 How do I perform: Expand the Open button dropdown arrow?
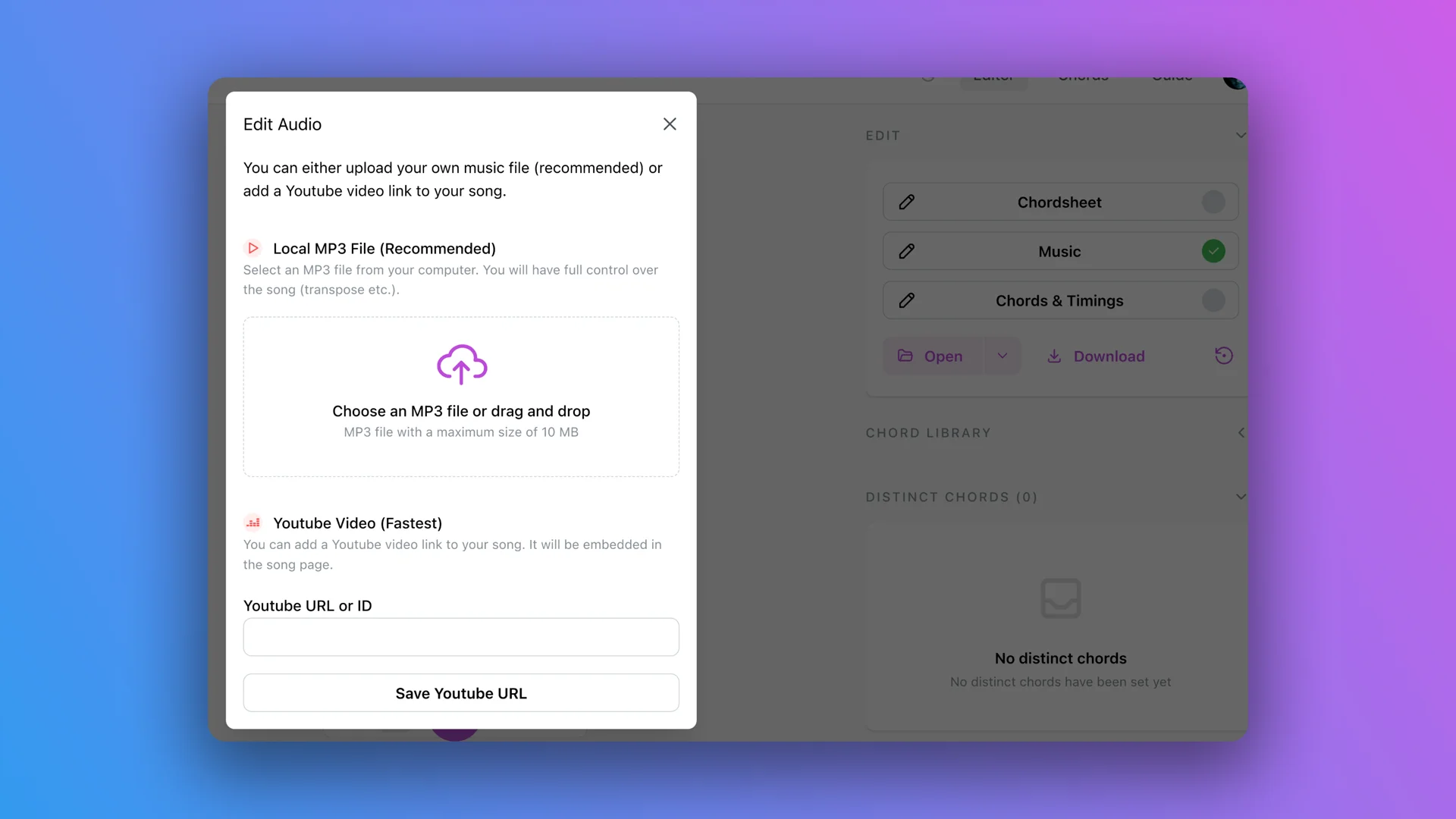pyautogui.click(x=1003, y=356)
